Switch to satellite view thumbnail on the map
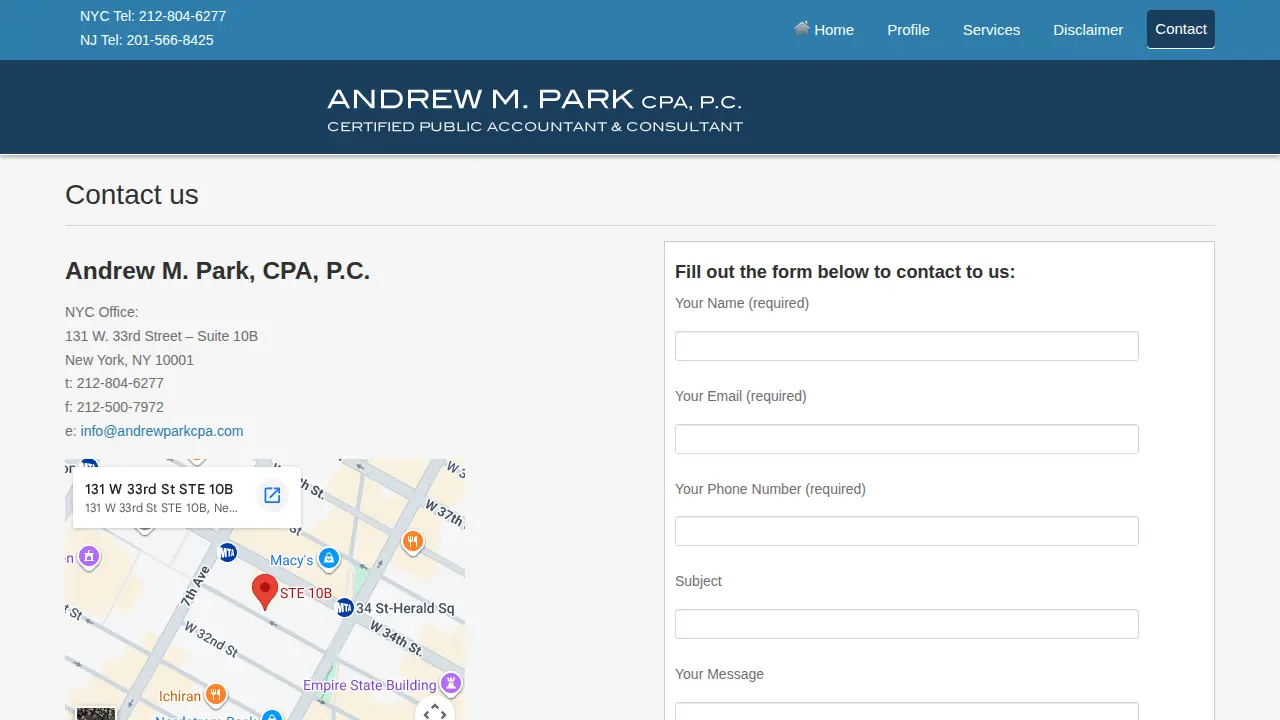 (x=96, y=713)
